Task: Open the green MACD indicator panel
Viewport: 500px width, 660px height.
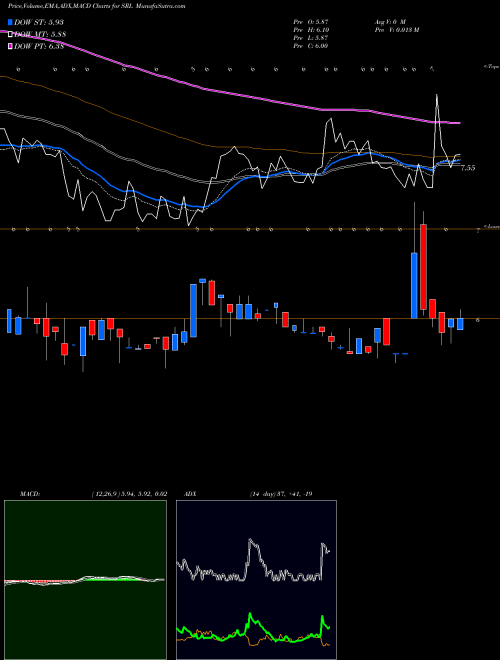Action: pos(85,580)
